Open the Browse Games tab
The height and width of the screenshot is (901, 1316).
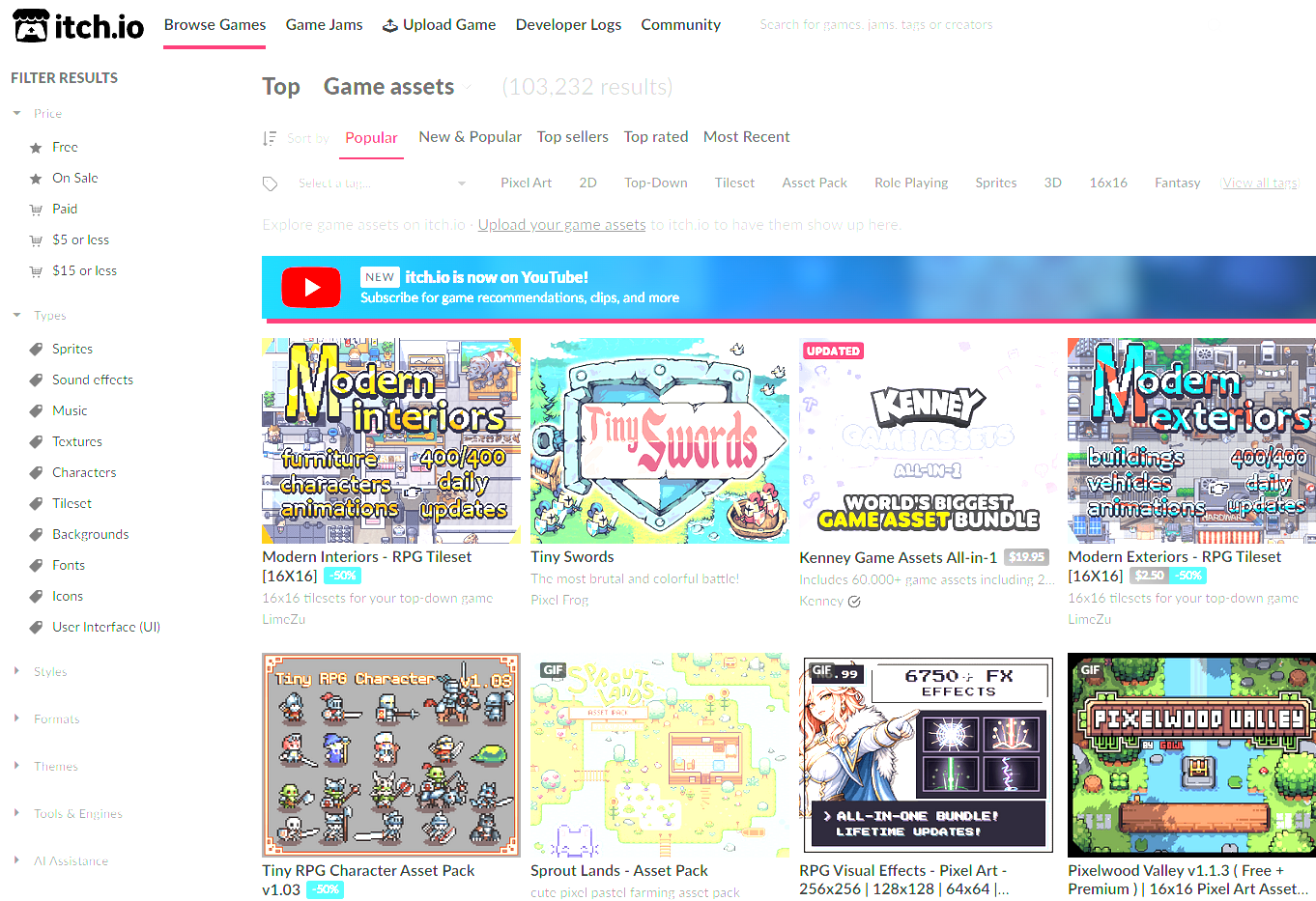(x=215, y=24)
